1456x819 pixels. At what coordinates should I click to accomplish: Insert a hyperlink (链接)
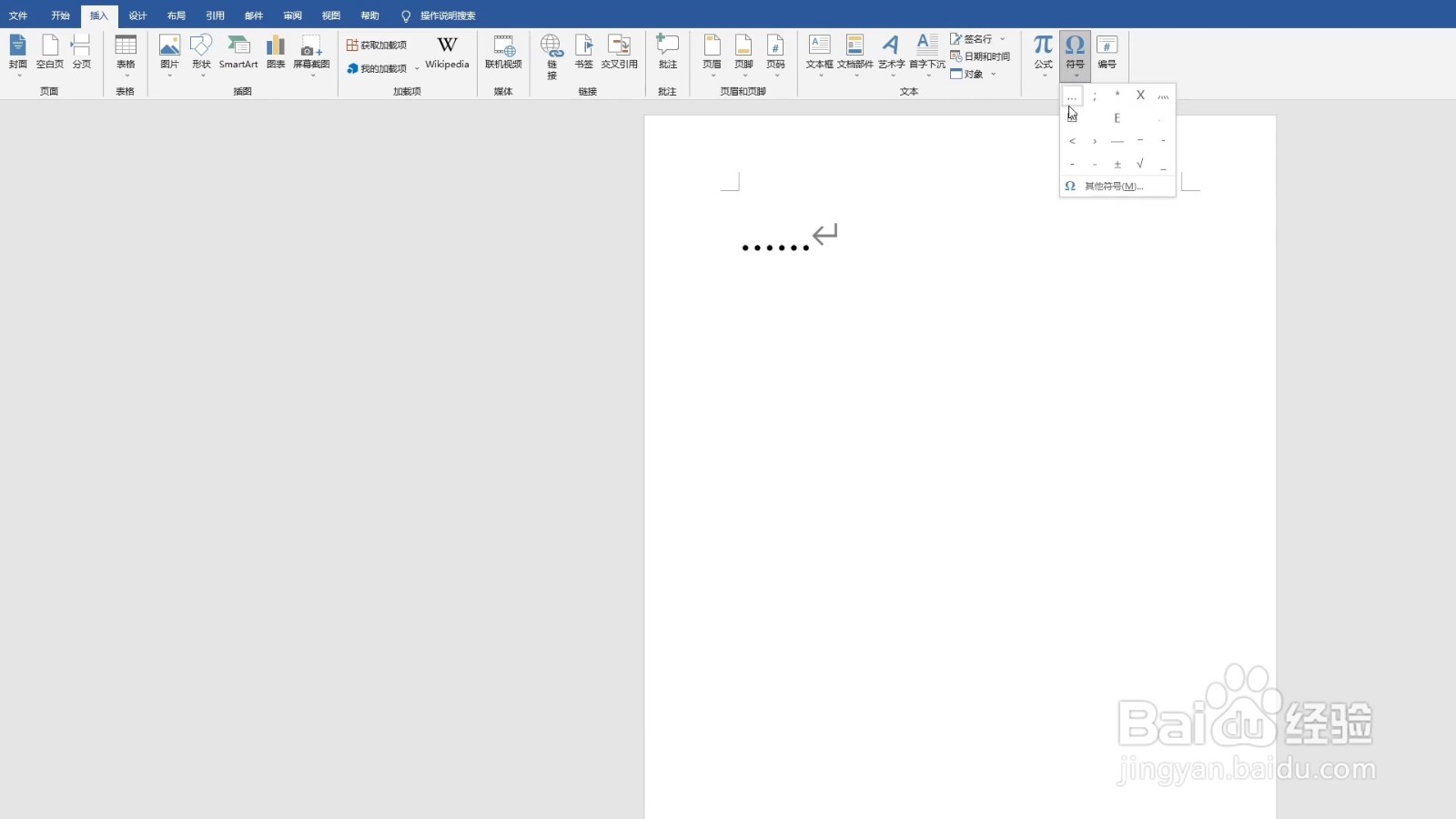click(x=551, y=56)
